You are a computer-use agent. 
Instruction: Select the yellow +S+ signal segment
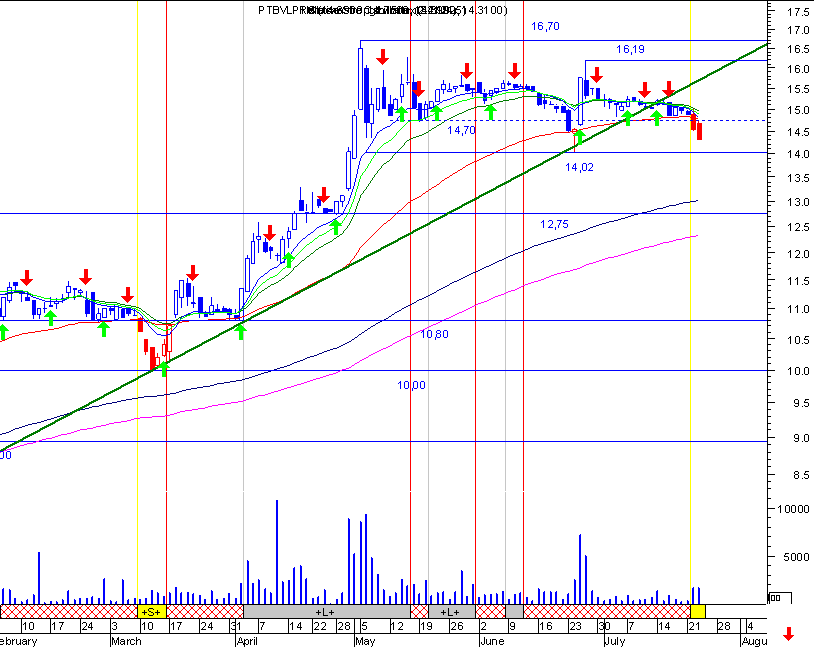(x=152, y=611)
